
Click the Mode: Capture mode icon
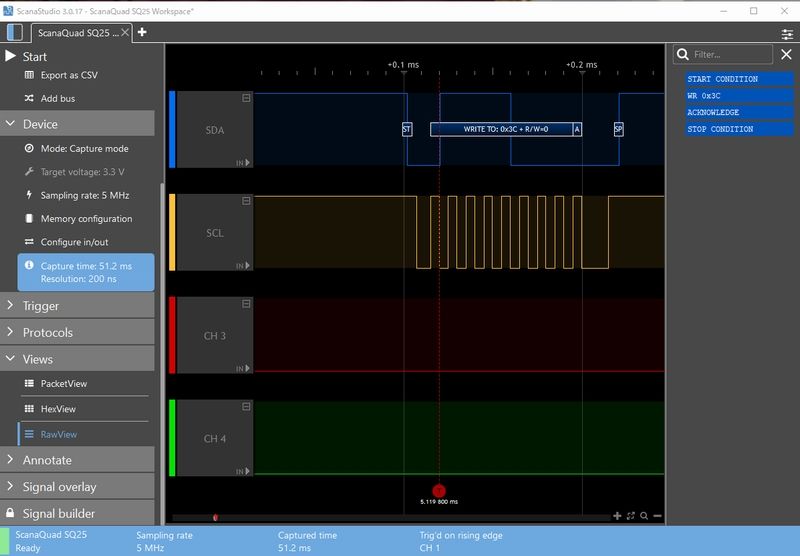[30, 148]
